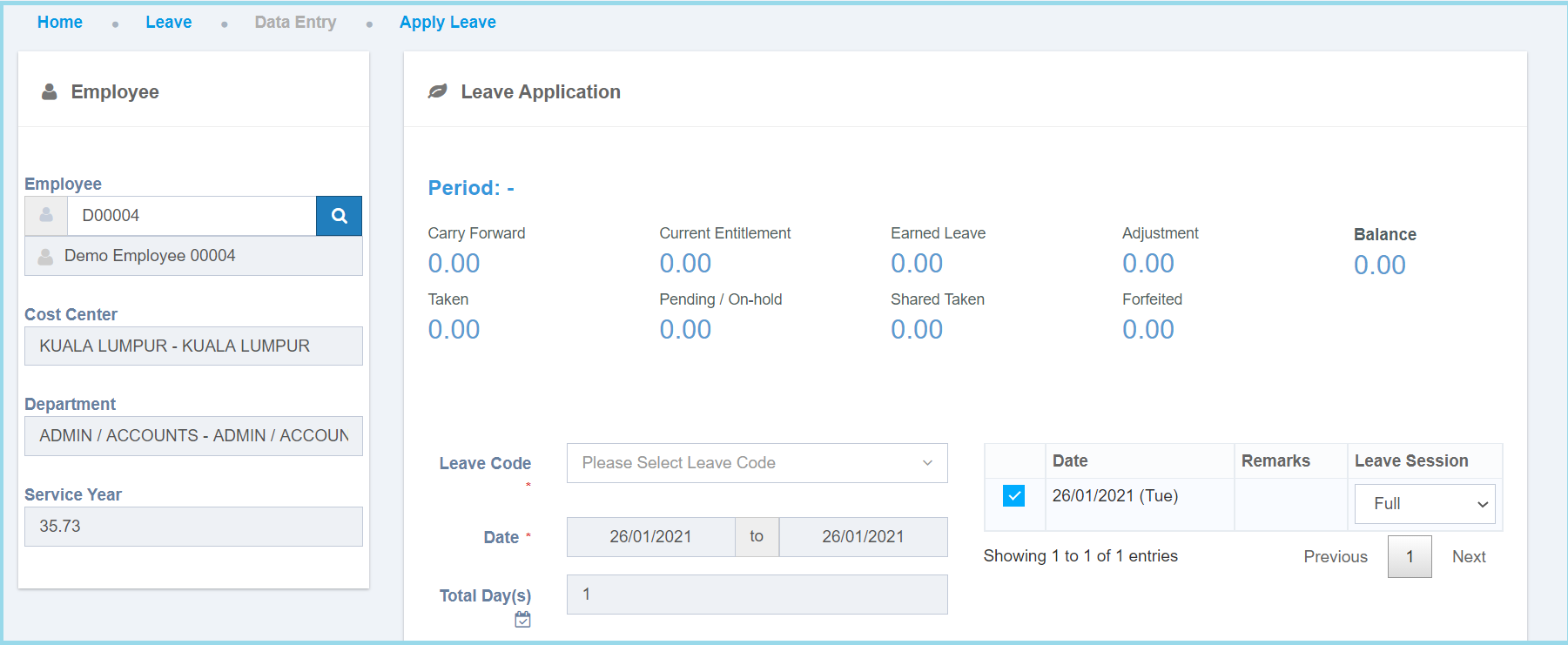The width and height of the screenshot is (1568, 645).
Task: Go to Home in the breadcrumb
Action: click(60, 23)
